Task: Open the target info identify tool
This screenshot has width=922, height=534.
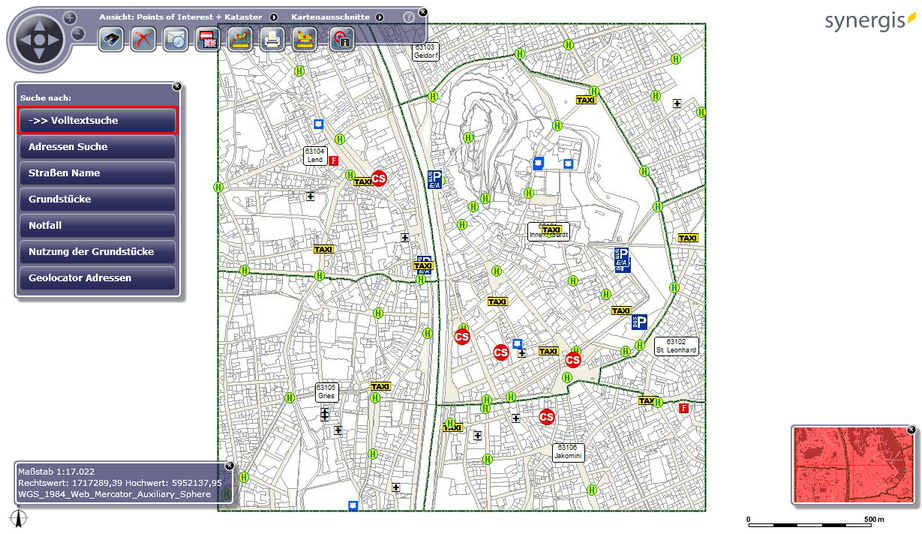Action: [341, 40]
